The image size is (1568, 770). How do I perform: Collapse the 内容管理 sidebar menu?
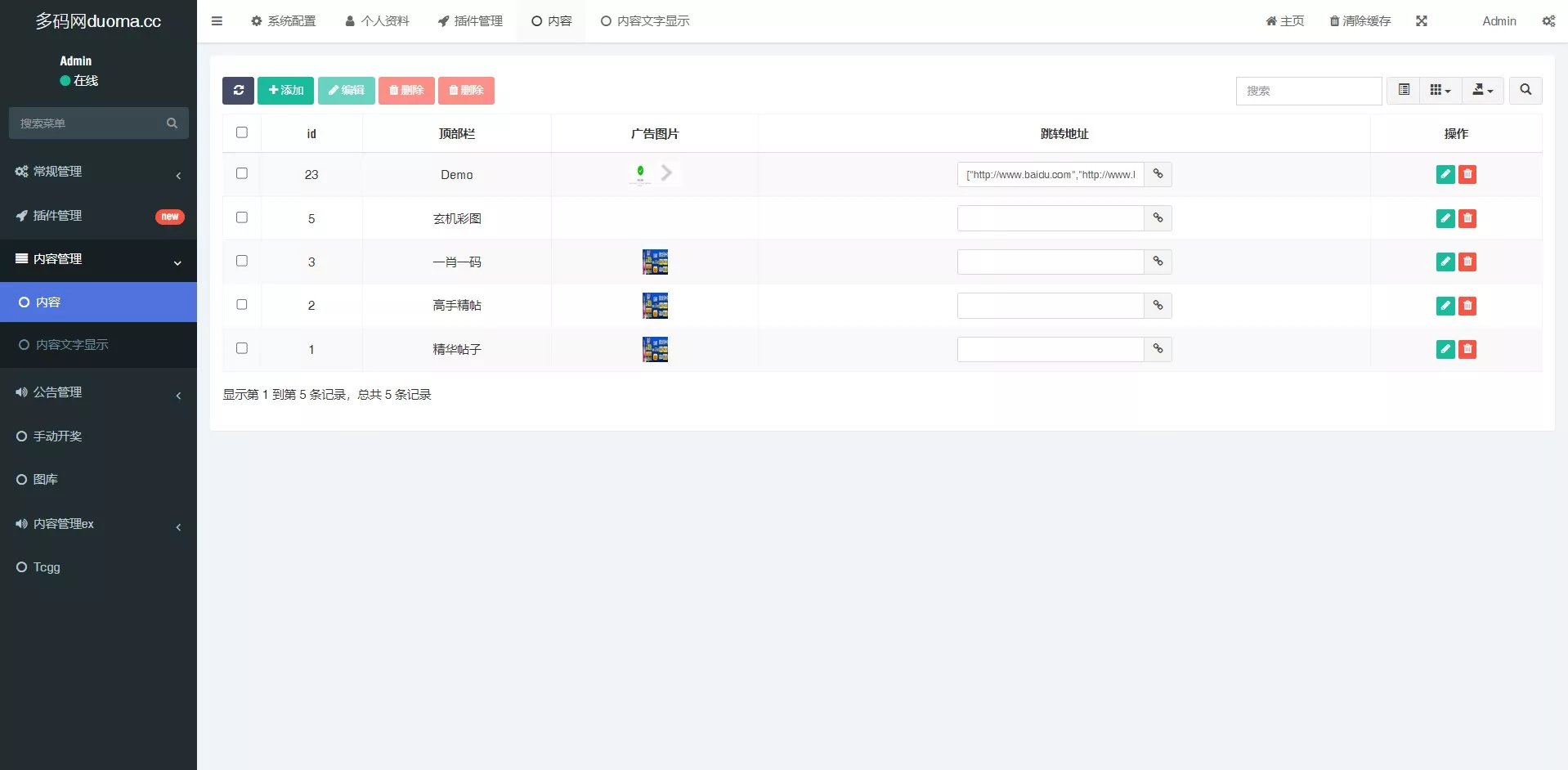pyautogui.click(x=98, y=259)
